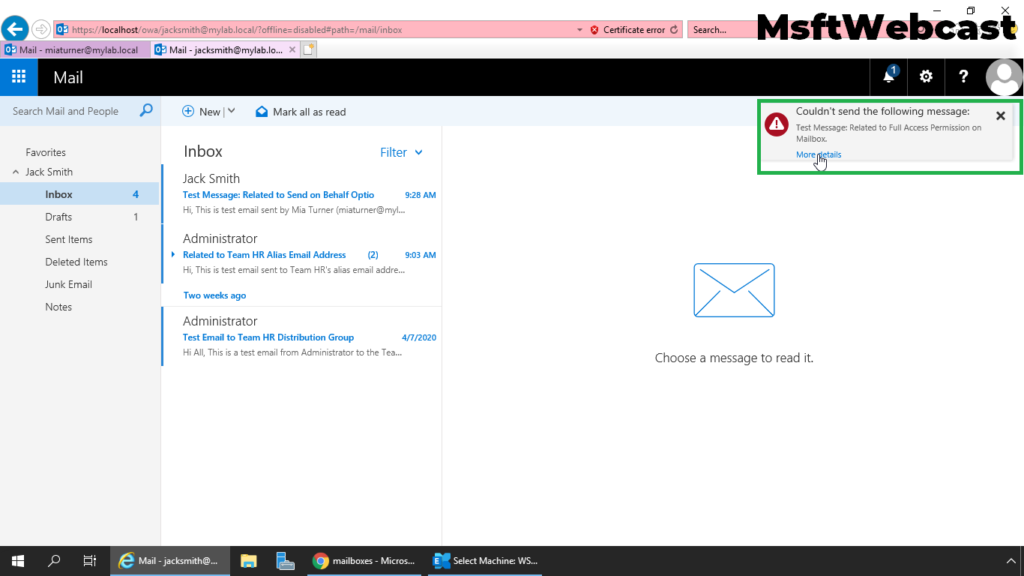The height and width of the screenshot is (576, 1024).
Task: Click the taskbar search icon
Action: [54, 561]
